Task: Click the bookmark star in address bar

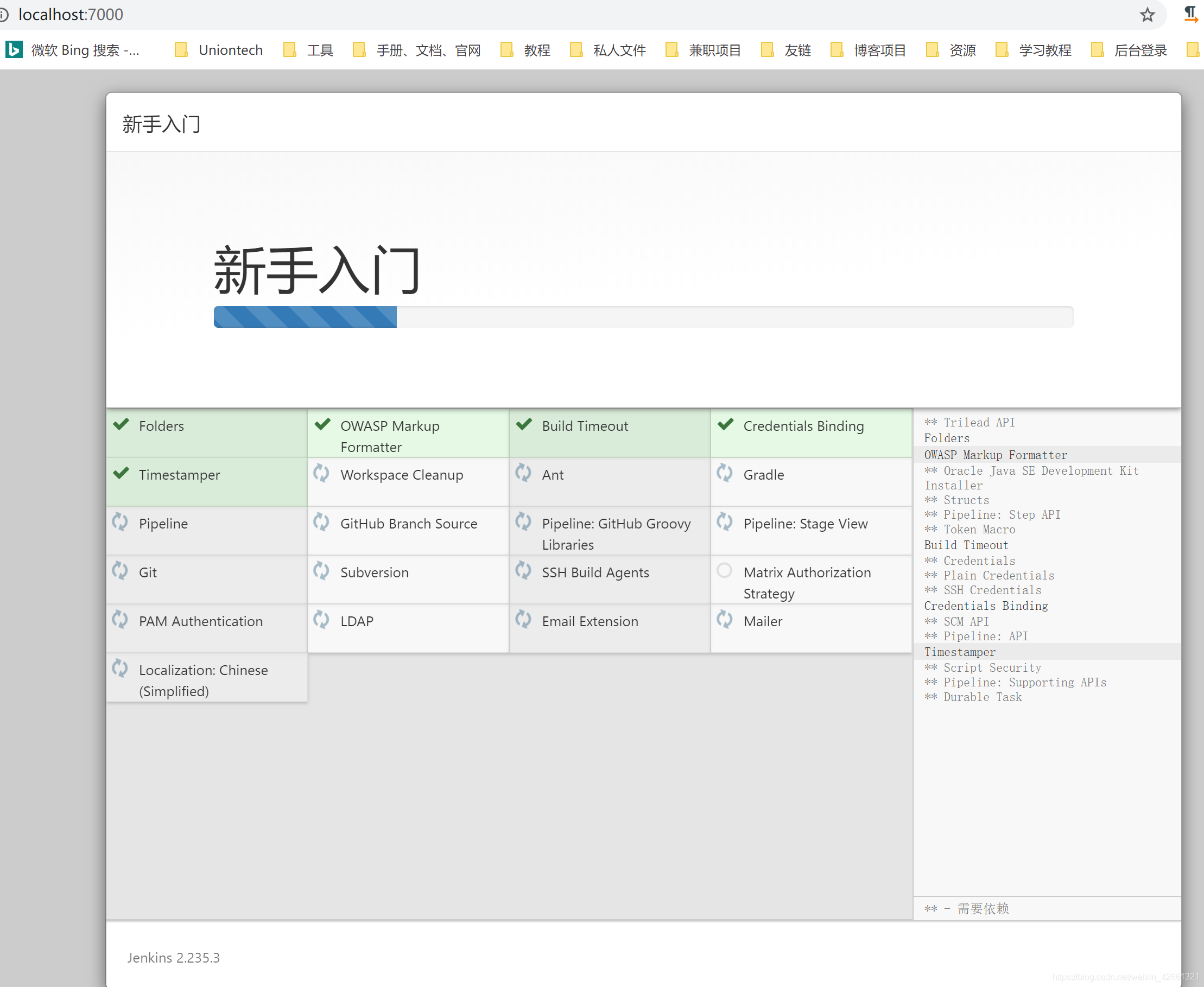Action: [1146, 15]
